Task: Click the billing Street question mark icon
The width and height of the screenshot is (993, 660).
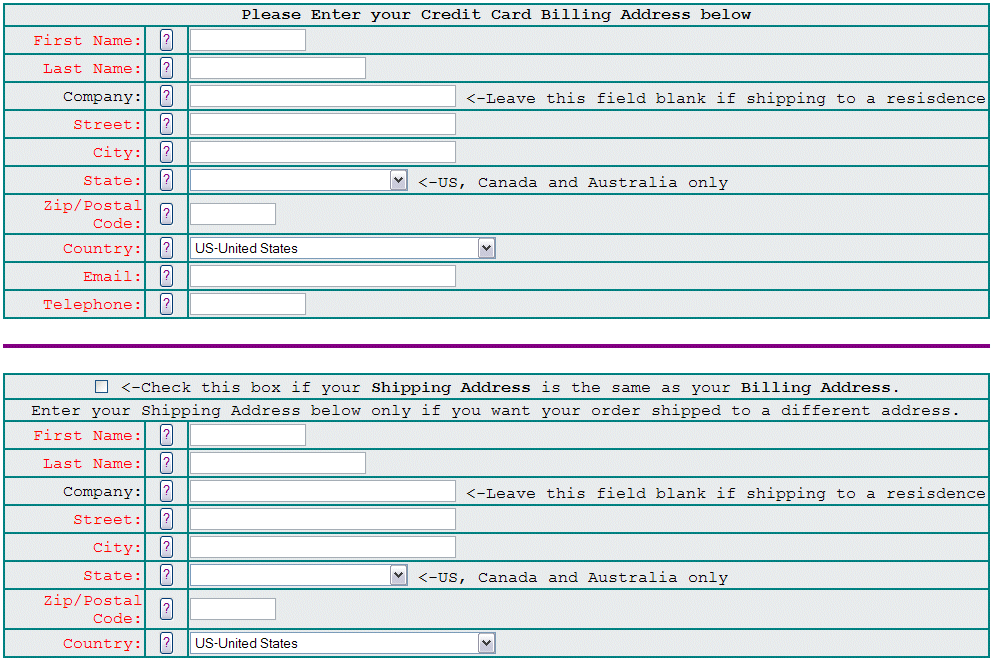Action: click(167, 124)
